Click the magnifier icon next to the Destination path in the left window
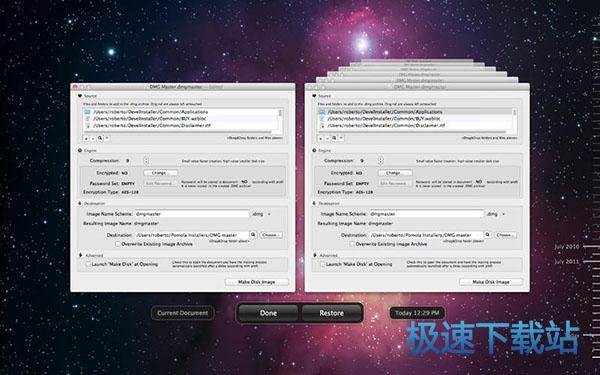Screen dimensions: 600x375 pos(253,235)
